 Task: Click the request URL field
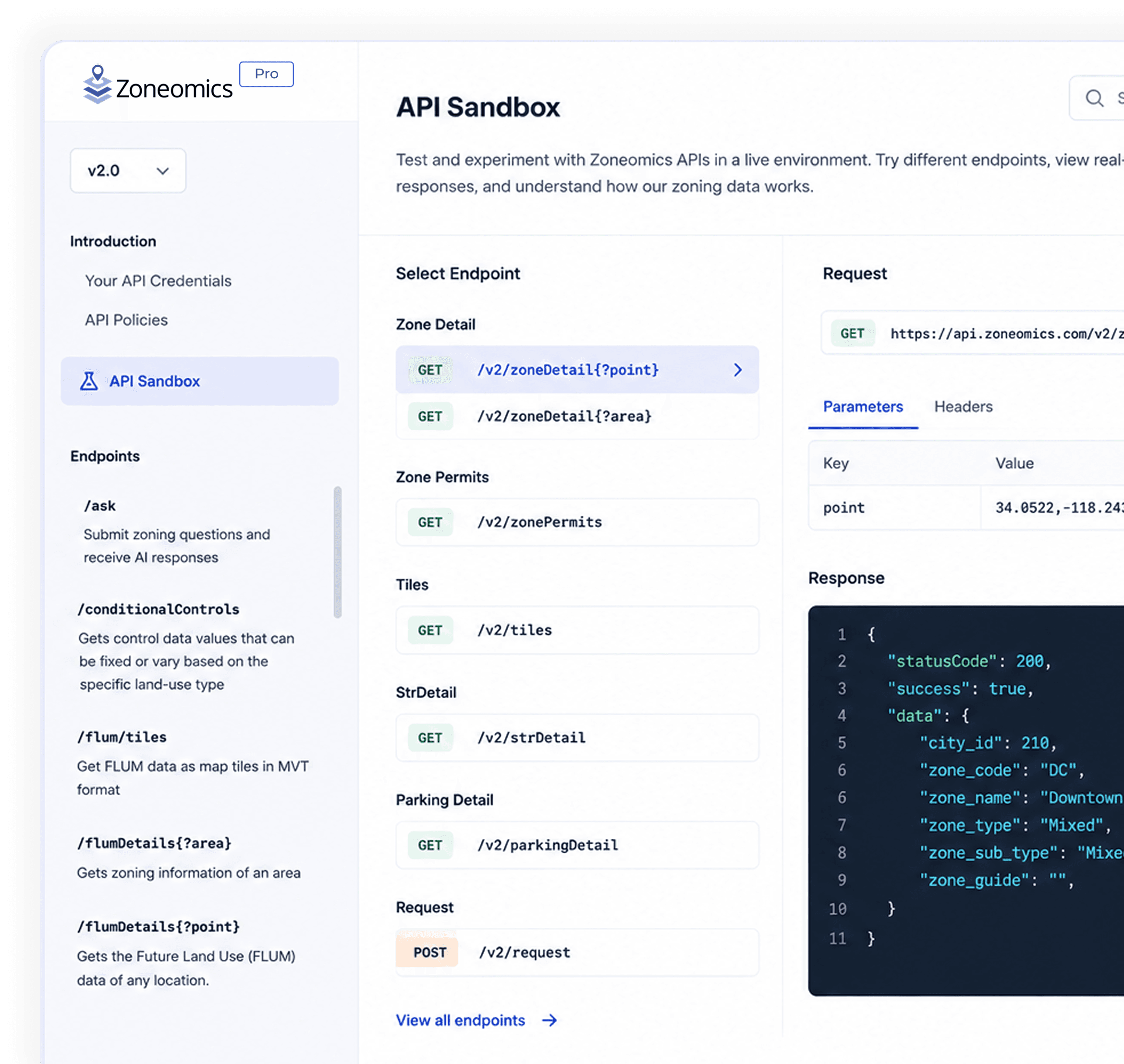click(973, 333)
